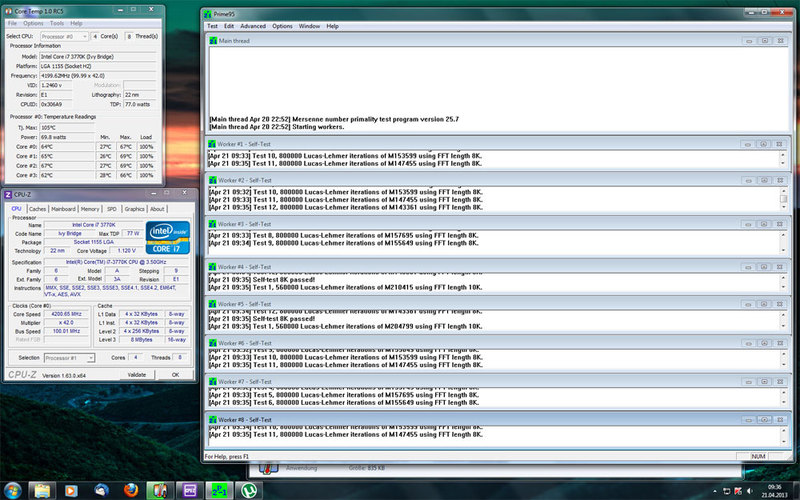Viewport: 800px width, 500px height.
Task: Switch to CPU-Z taskbar button
Action: click(190, 491)
